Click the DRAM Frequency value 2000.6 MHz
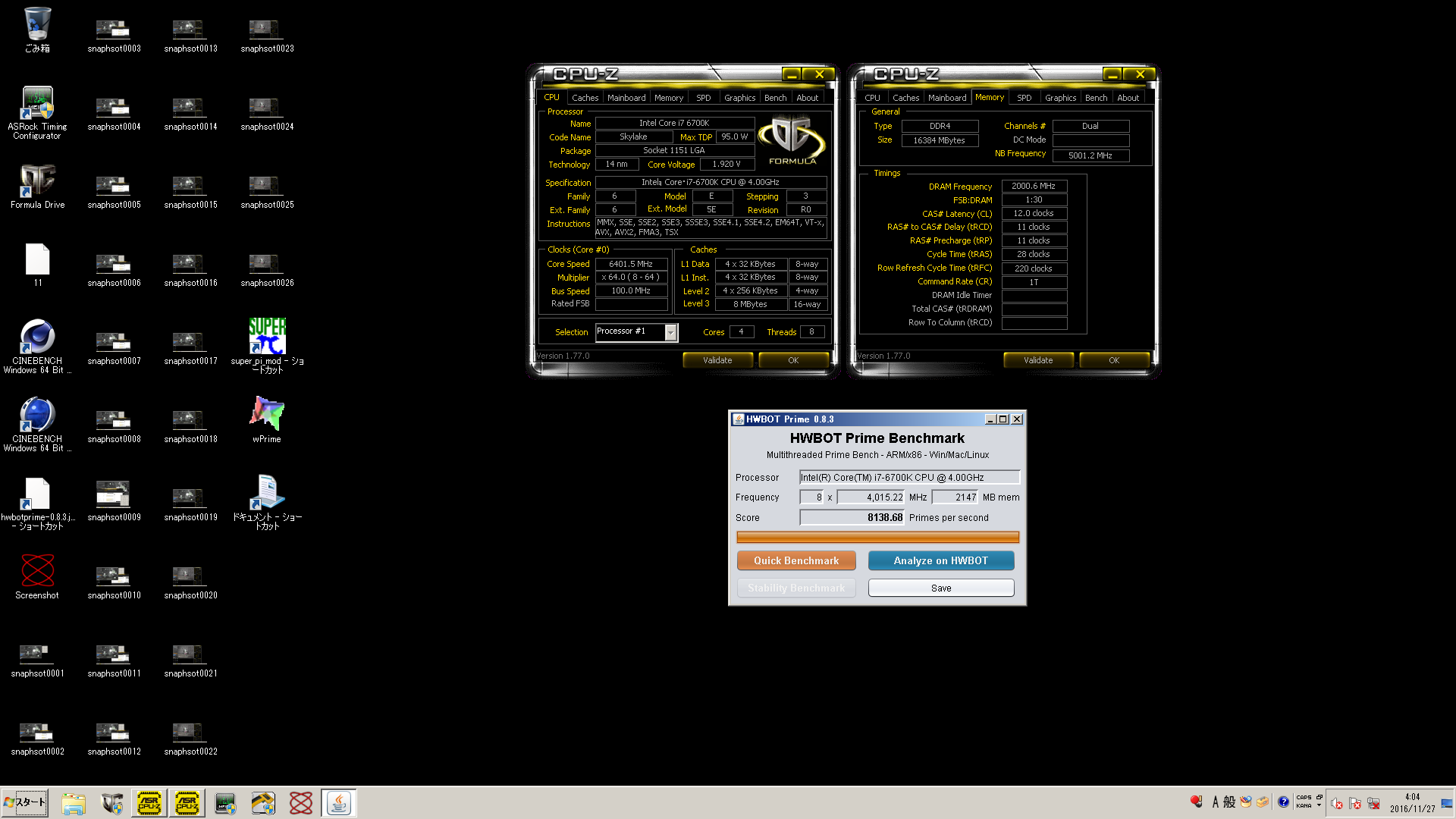The width and height of the screenshot is (1456, 819). click(1034, 186)
